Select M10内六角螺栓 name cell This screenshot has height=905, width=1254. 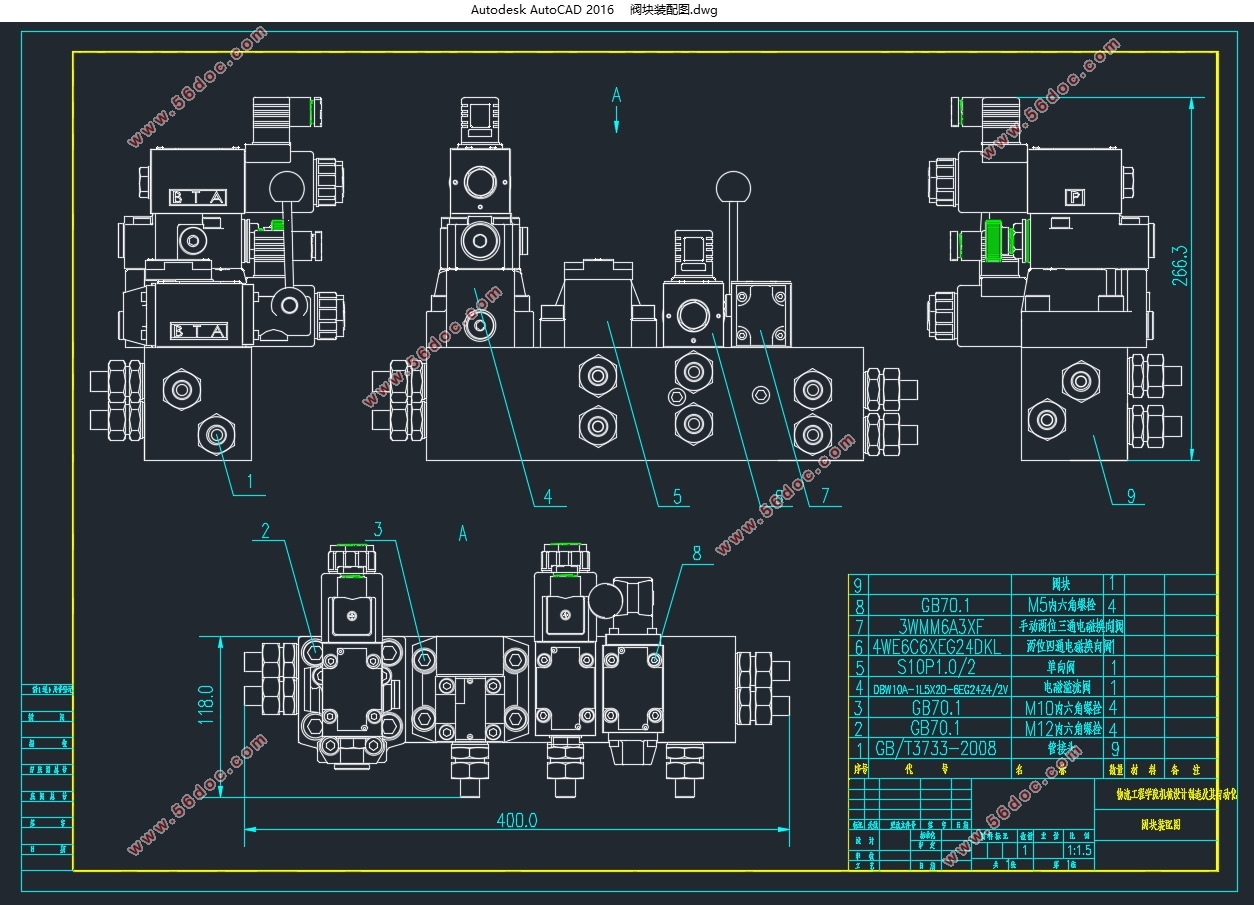[1062, 708]
